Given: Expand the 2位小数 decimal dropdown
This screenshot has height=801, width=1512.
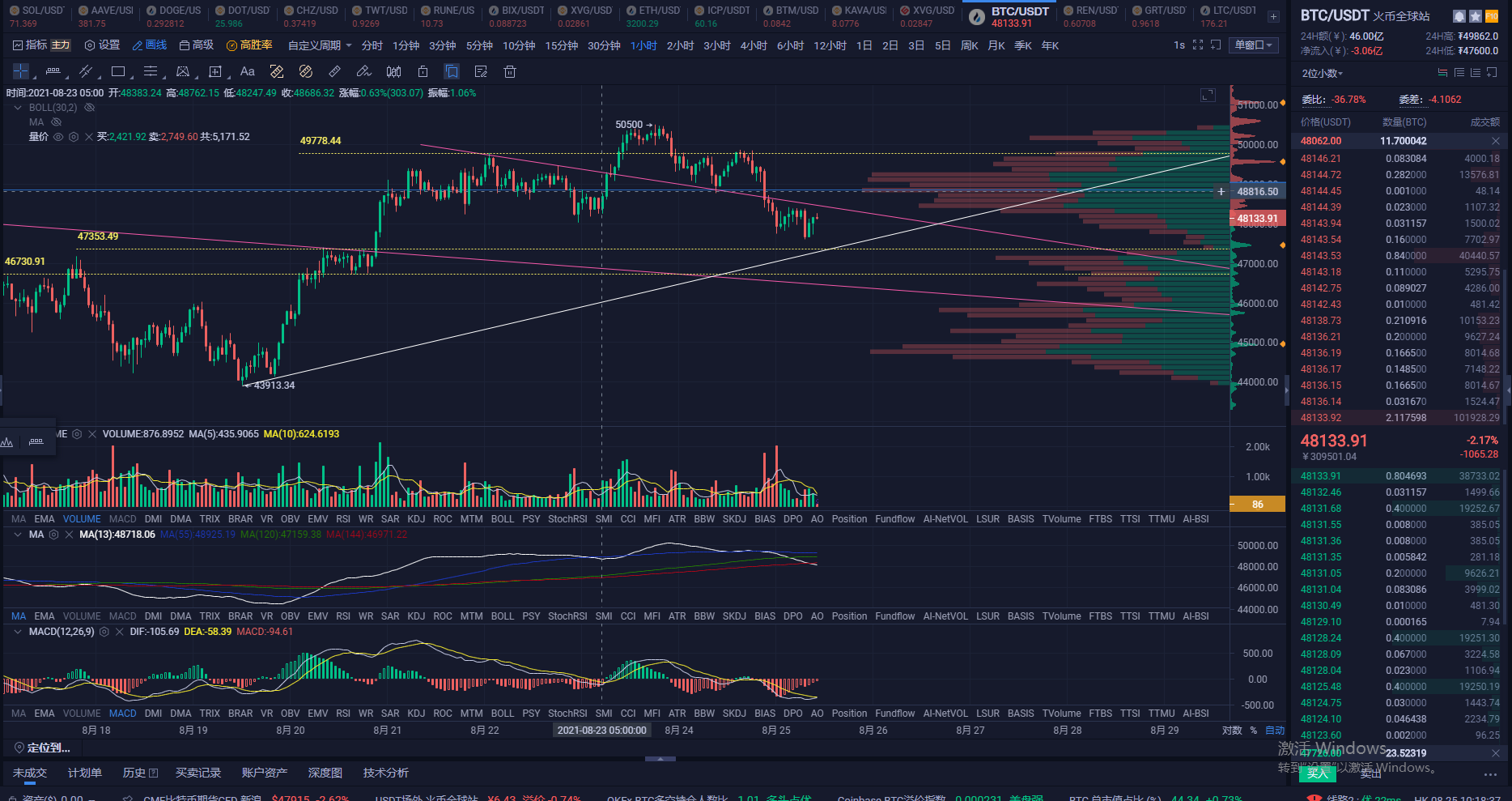Looking at the screenshot, I should click(1323, 73).
